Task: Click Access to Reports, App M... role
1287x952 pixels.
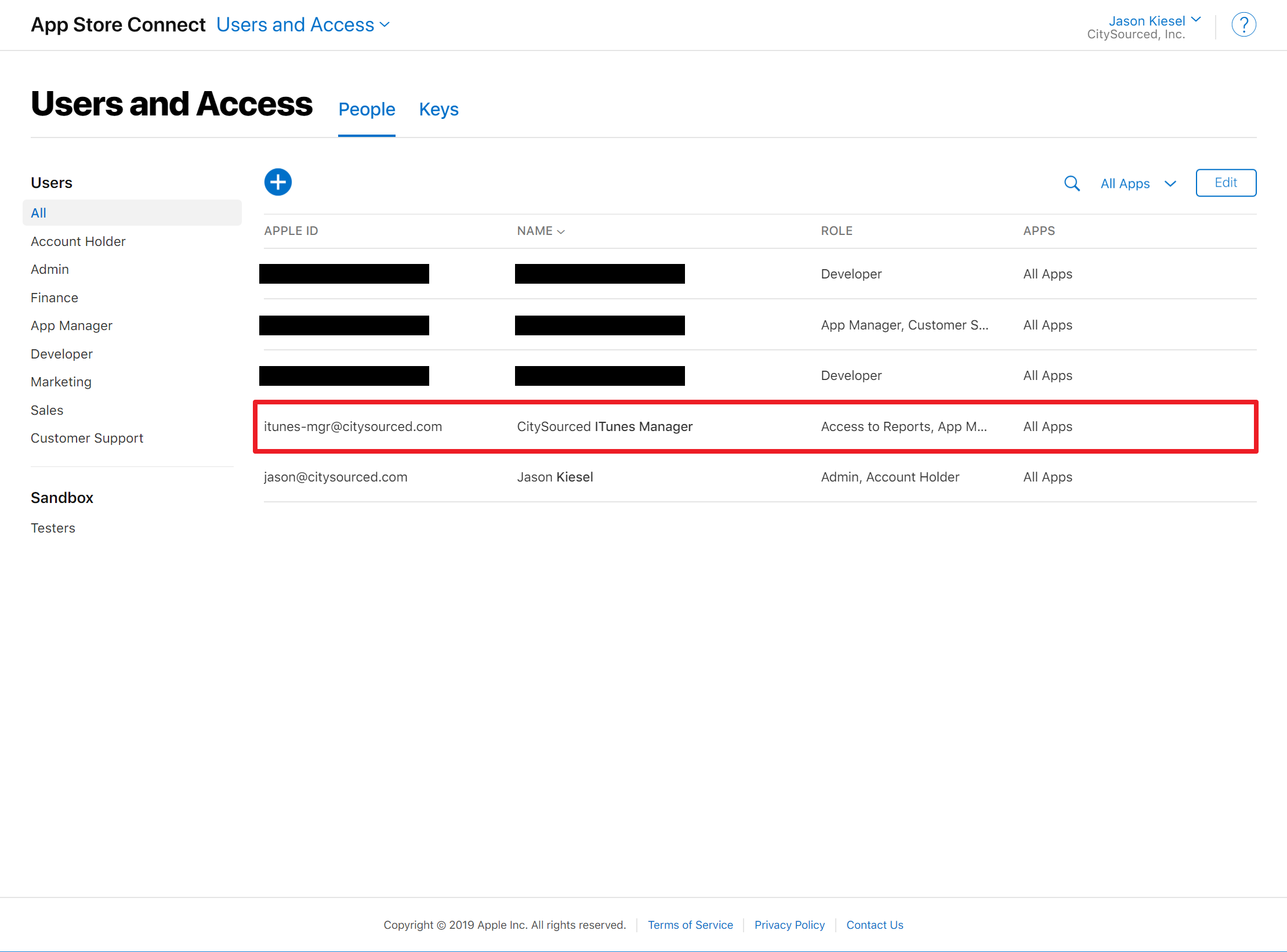Action: pyautogui.click(x=904, y=426)
